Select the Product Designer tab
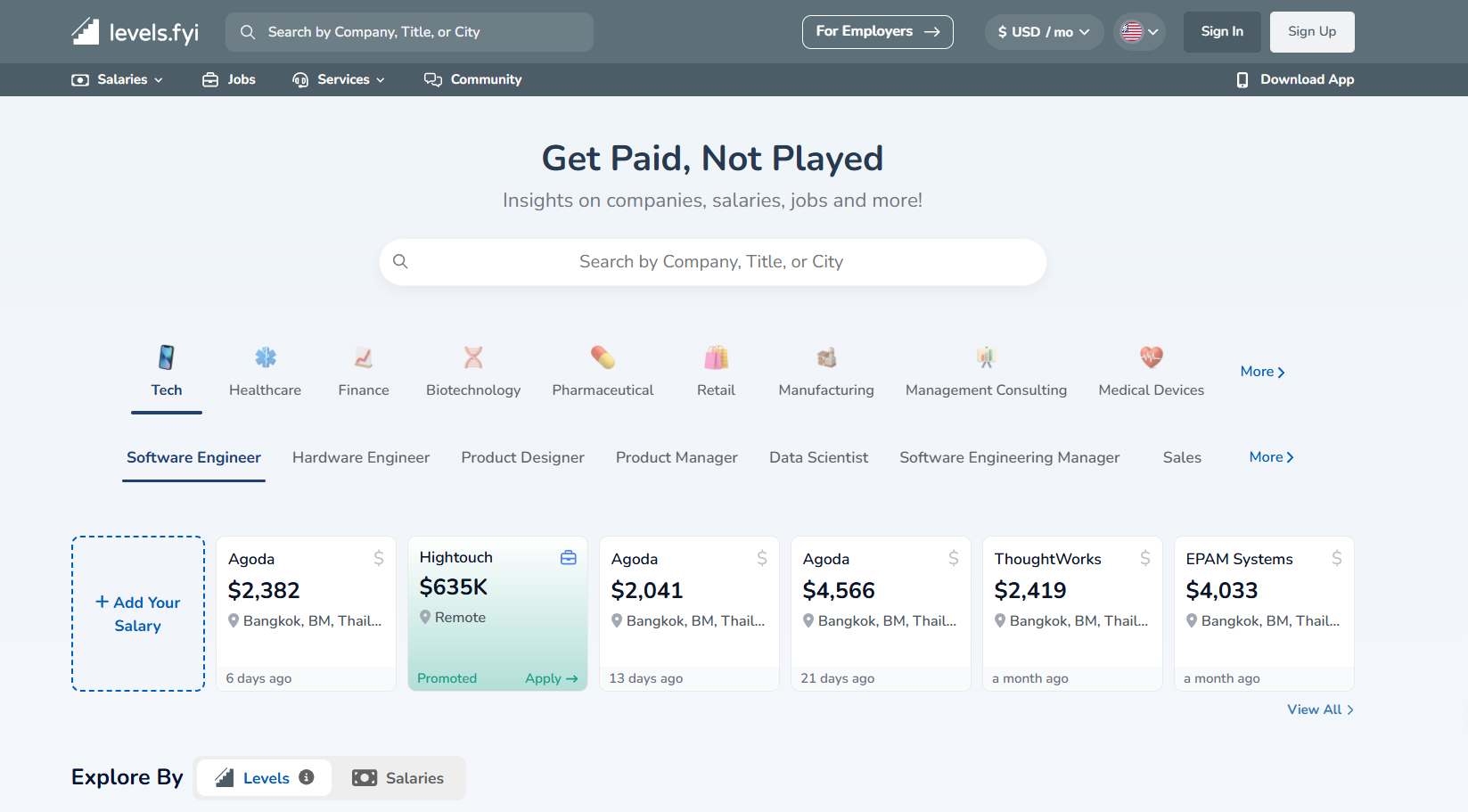The height and width of the screenshot is (812, 1468). (523, 457)
